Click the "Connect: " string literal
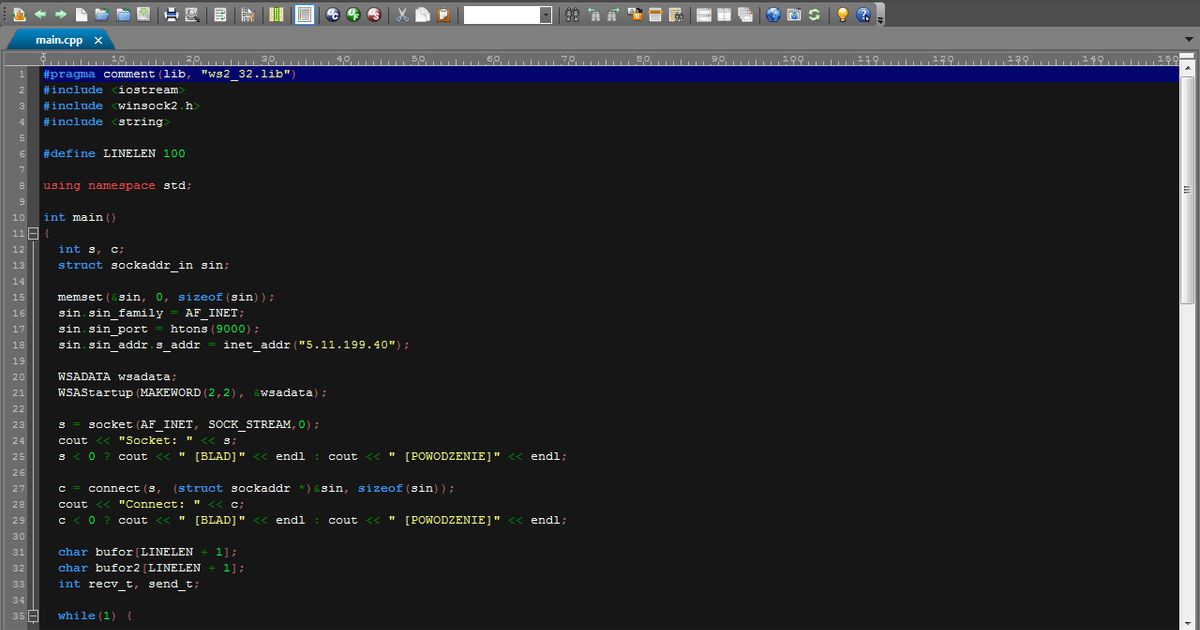Image resolution: width=1200 pixels, height=630 pixels. pos(159,505)
